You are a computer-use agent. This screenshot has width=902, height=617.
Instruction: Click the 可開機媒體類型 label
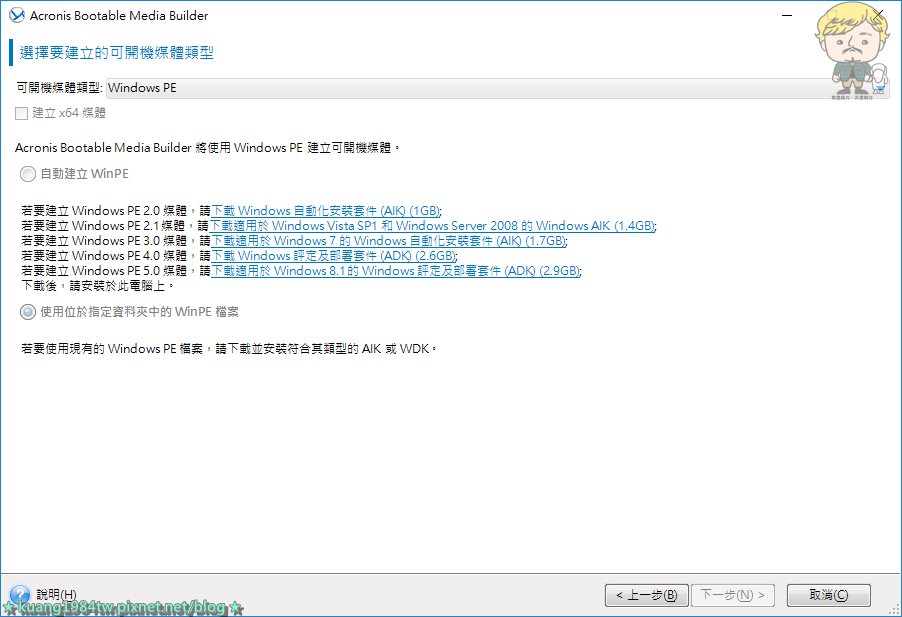59,88
